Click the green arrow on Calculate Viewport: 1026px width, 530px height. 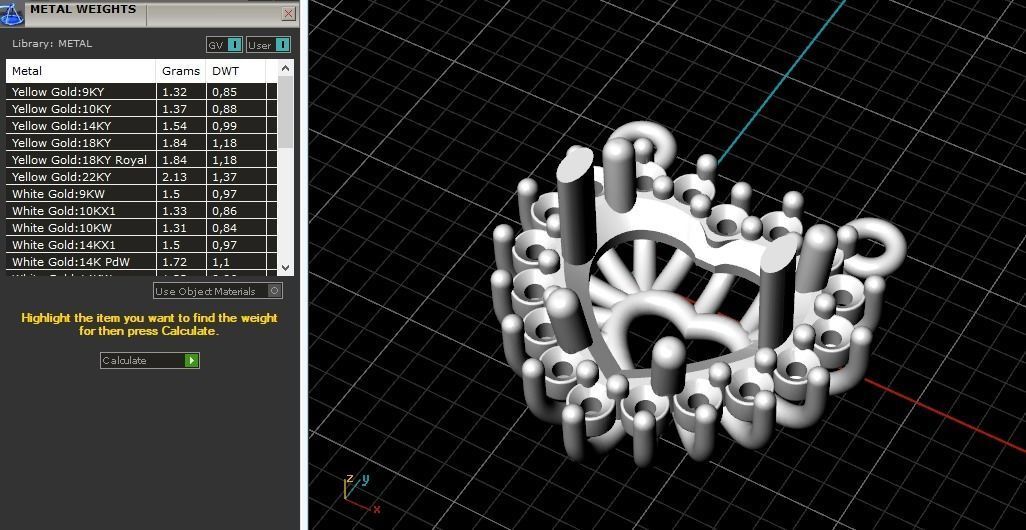tap(191, 361)
